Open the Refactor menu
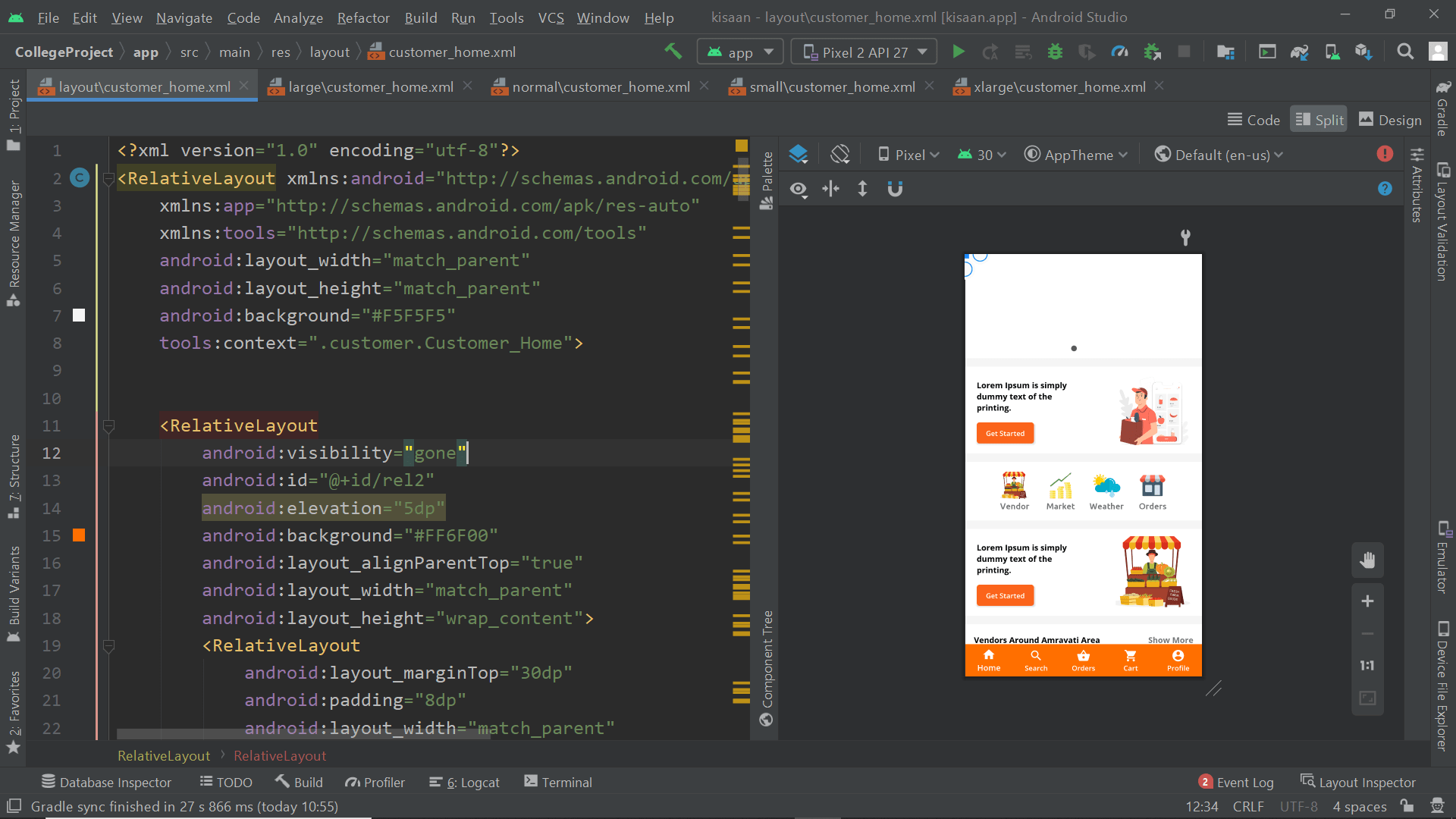1456x819 pixels. (362, 17)
